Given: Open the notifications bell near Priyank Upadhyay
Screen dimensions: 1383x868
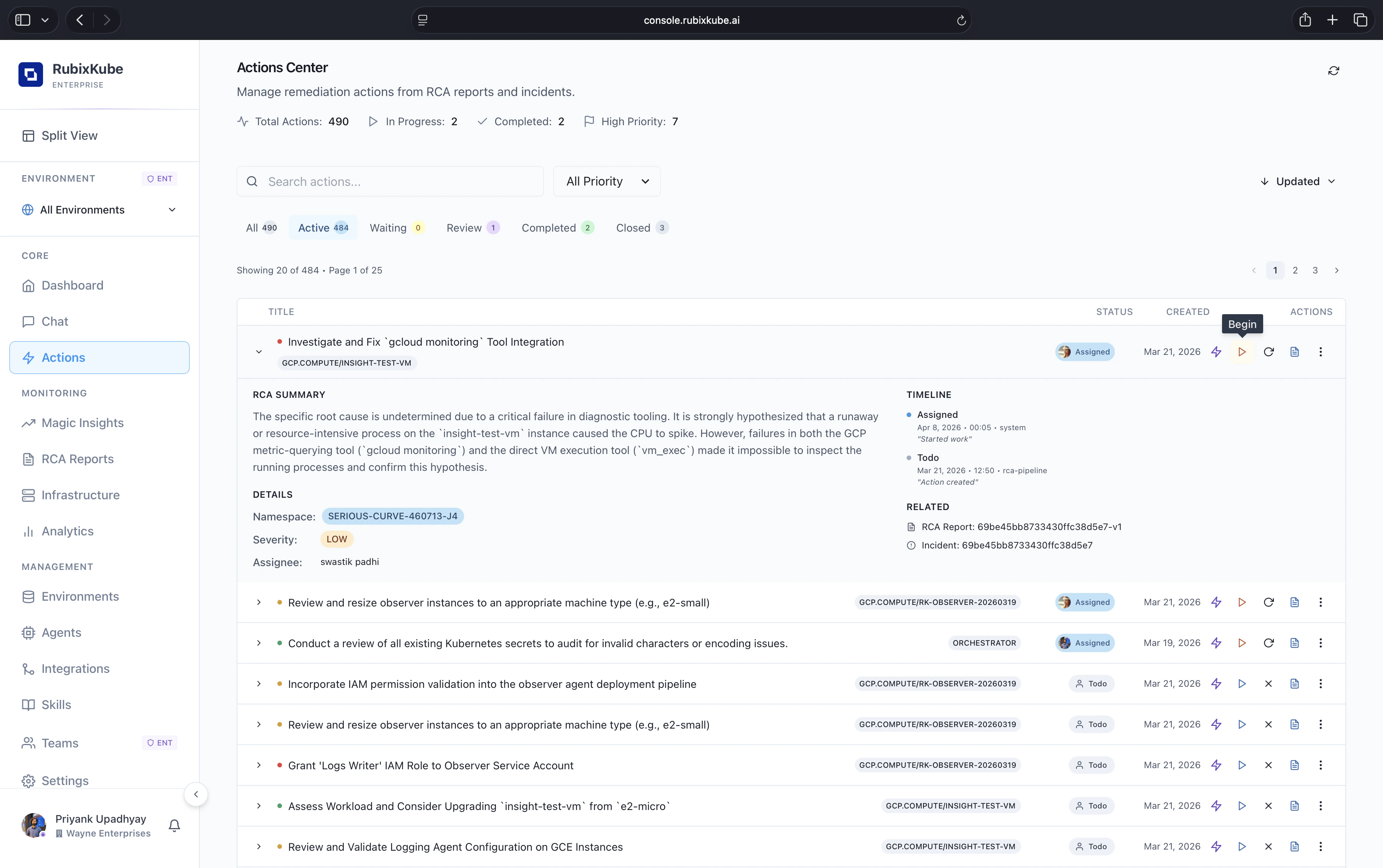Looking at the screenshot, I should coord(173,825).
